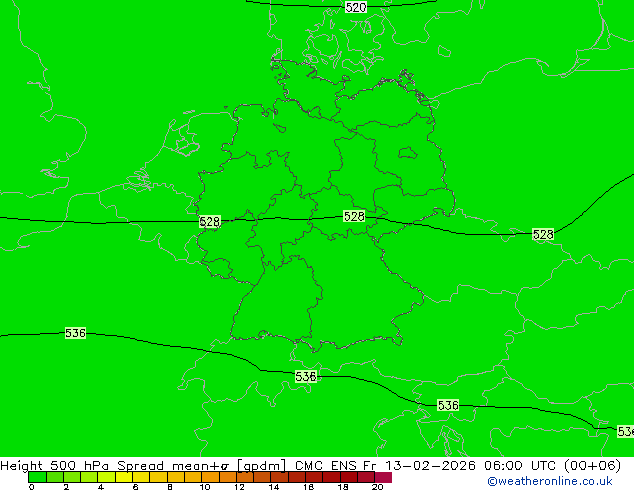Select the bright green legend swatch at 0
Image resolution: width=634 pixels, height=490 pixels.
click(x=37, y=477)
